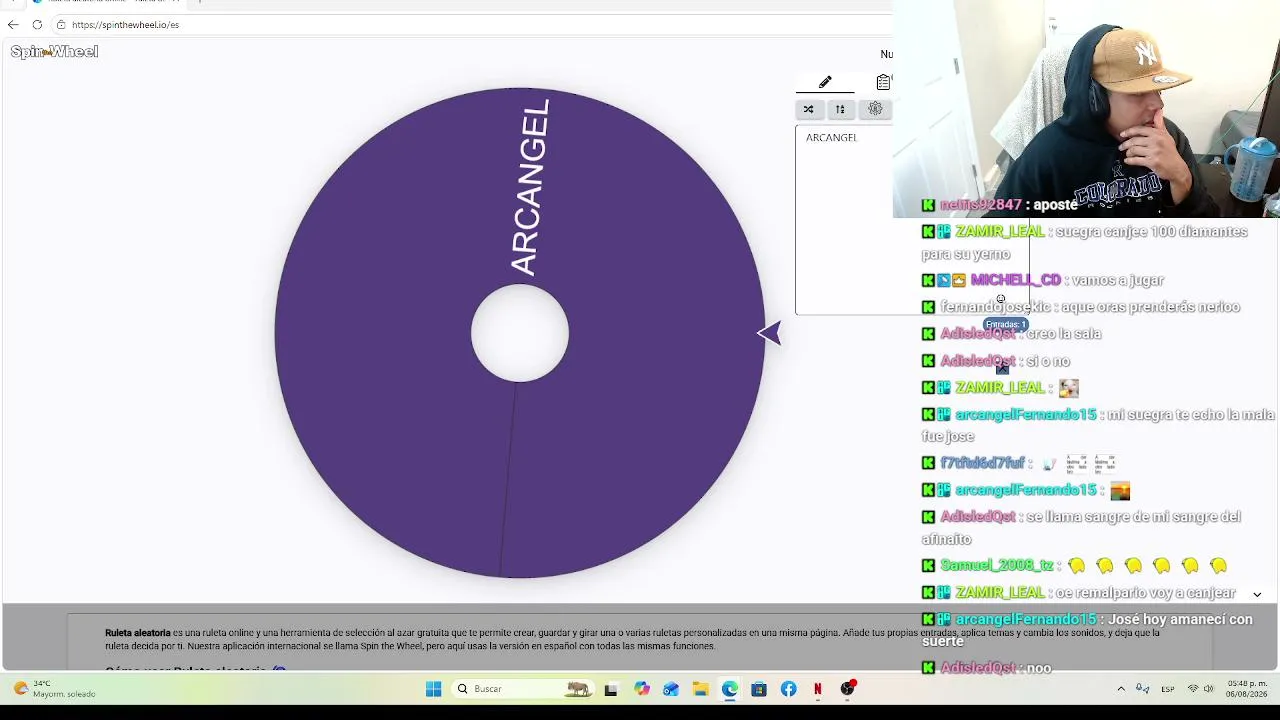The width and height of the screenshot is (1280, 720).
Task: Open the volume control in system tray
Action: [x=1209, y=689]
